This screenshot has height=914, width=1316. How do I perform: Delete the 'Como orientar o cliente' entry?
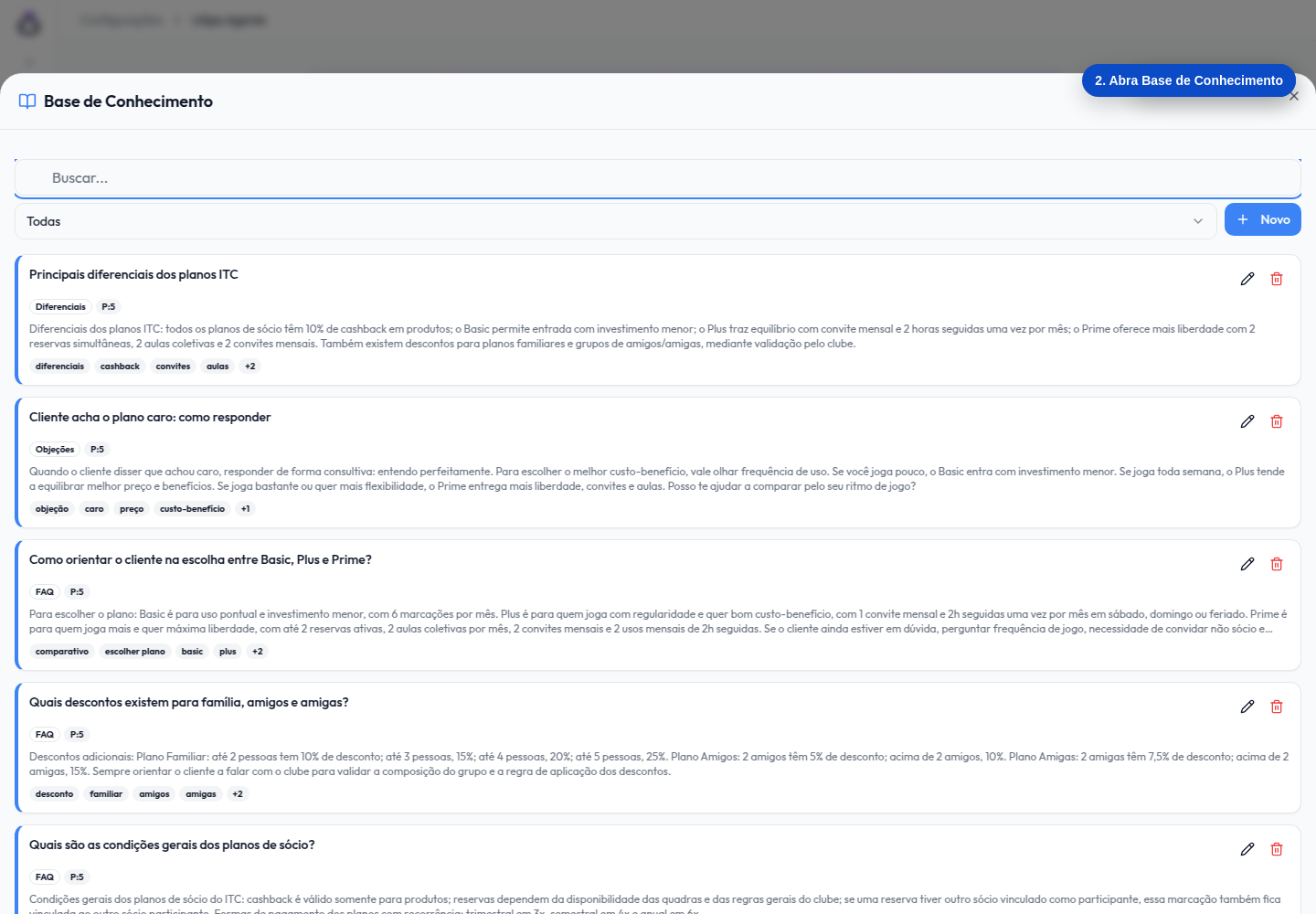coord(1277,564)
